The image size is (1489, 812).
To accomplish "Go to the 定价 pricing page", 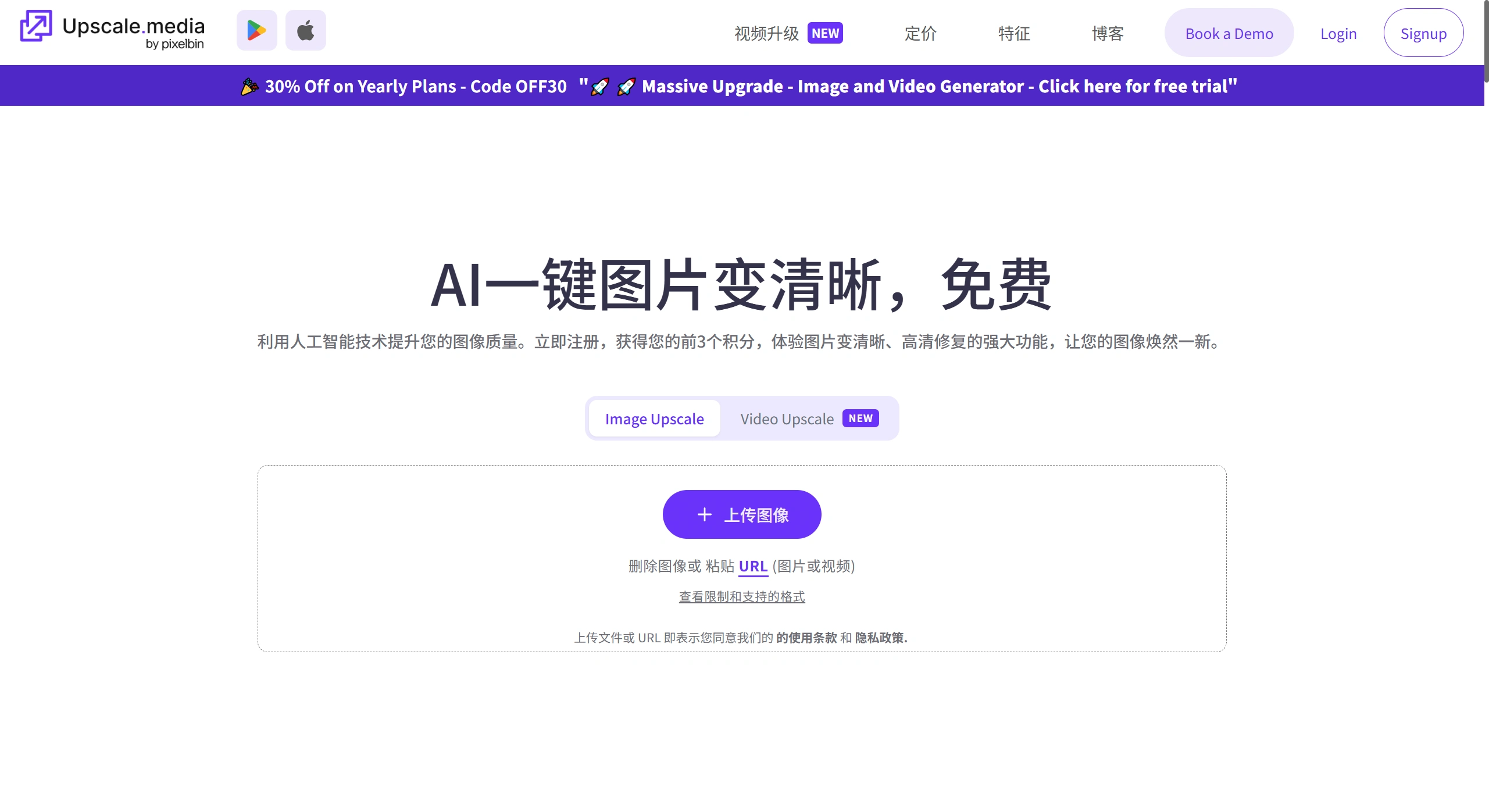I will [x=920, y=34].
